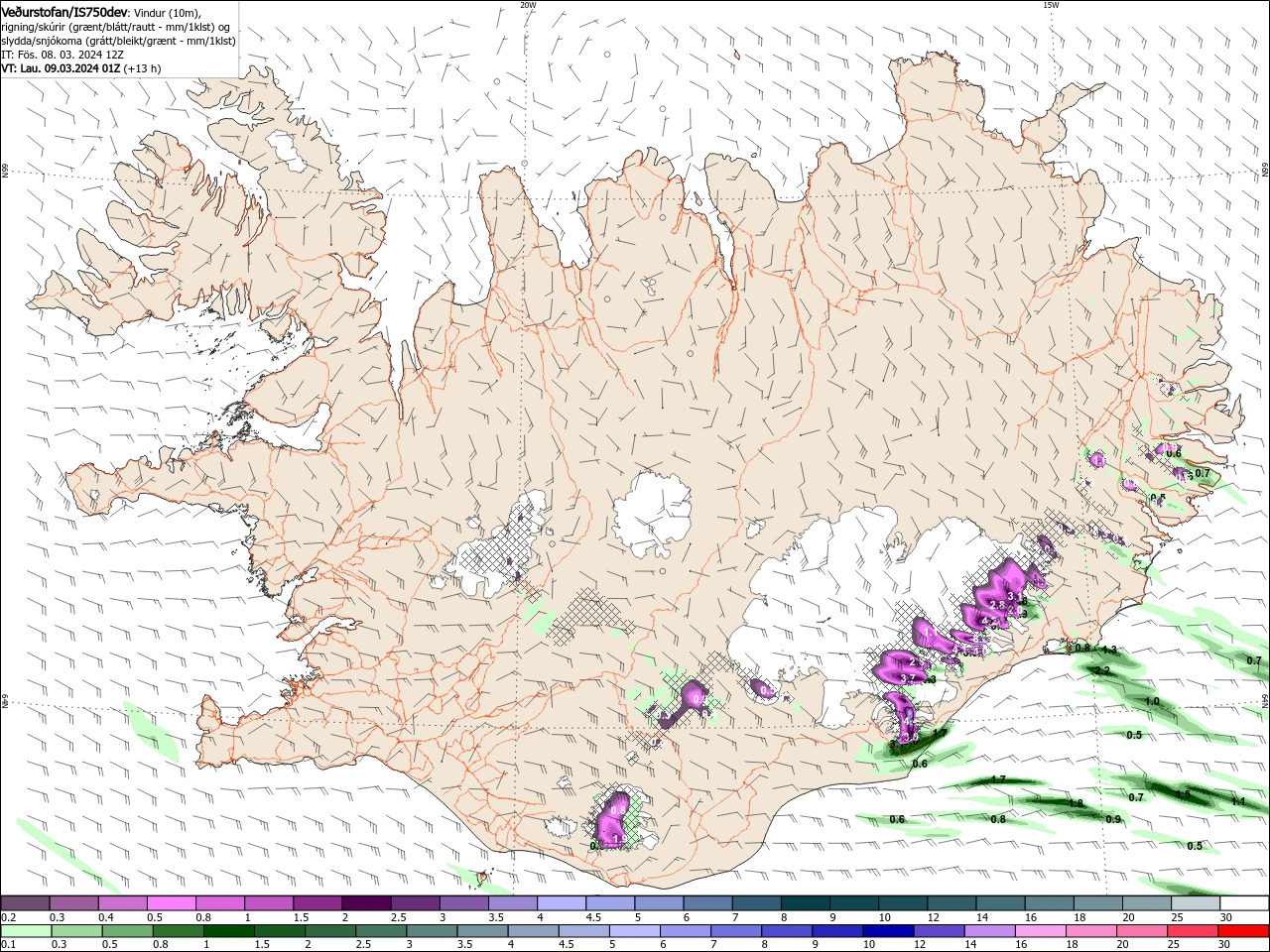Select the deep blue swatch labeled 10 in lower row
Image resolution: width=1270 pixels, height=952 pixels.
point(888,931)
